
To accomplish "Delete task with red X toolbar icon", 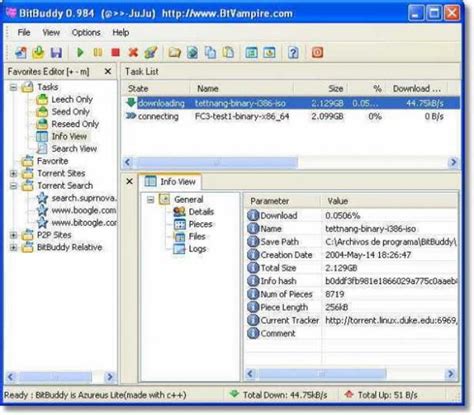I will pos(133,52).
